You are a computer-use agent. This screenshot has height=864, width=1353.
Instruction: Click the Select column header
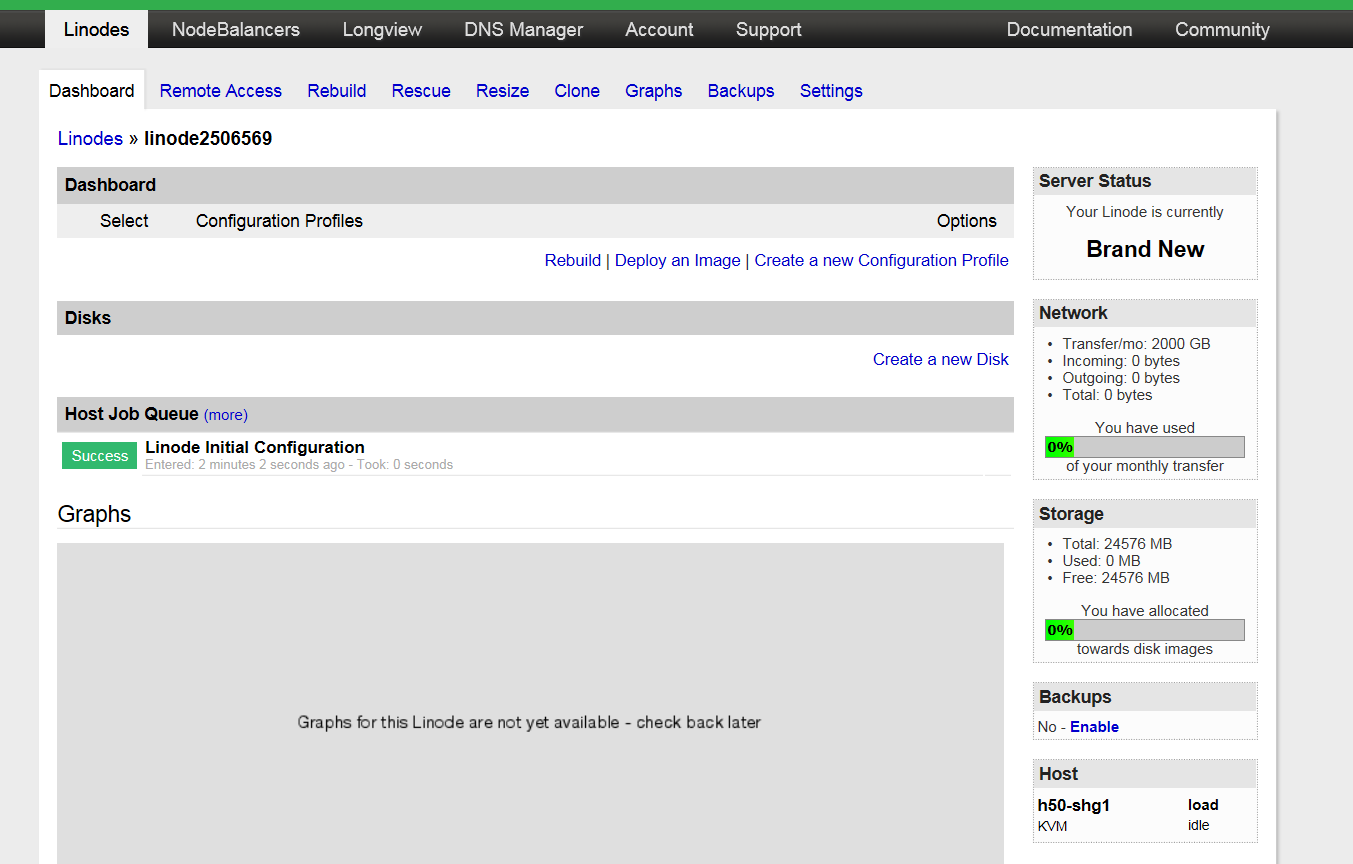click(x=124, y=221)
